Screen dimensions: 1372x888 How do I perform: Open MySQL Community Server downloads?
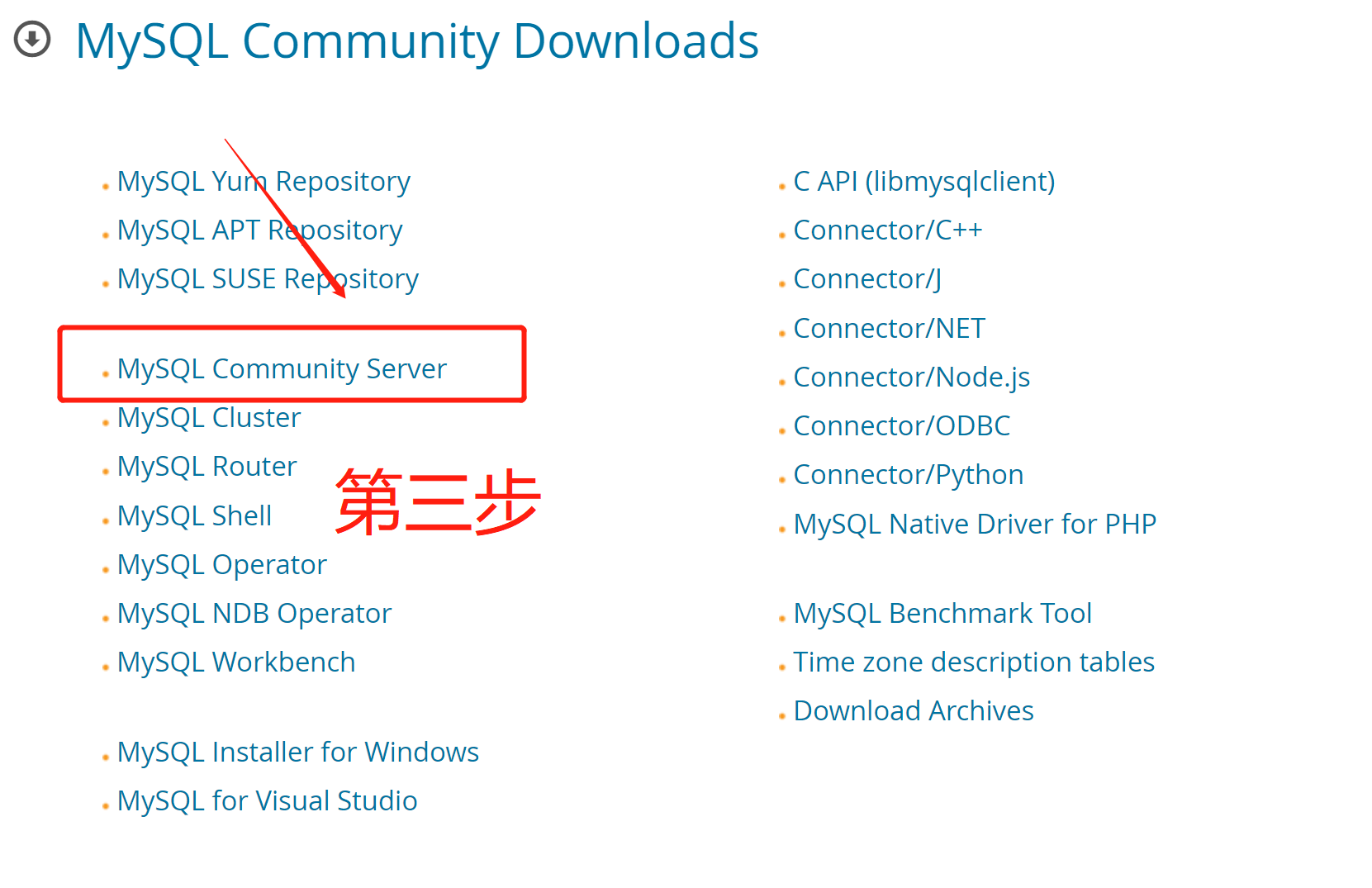pos(282,369)
